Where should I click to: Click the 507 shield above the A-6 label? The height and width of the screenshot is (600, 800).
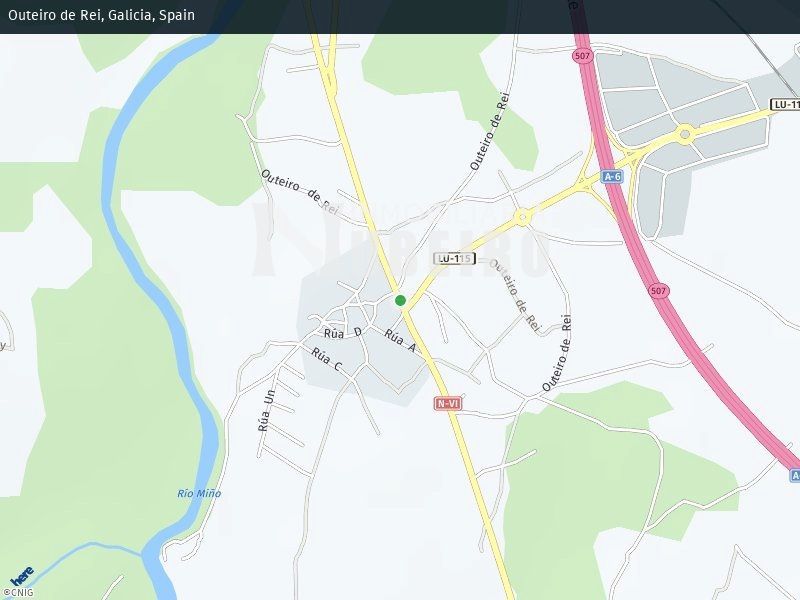(x=582, y=56)
